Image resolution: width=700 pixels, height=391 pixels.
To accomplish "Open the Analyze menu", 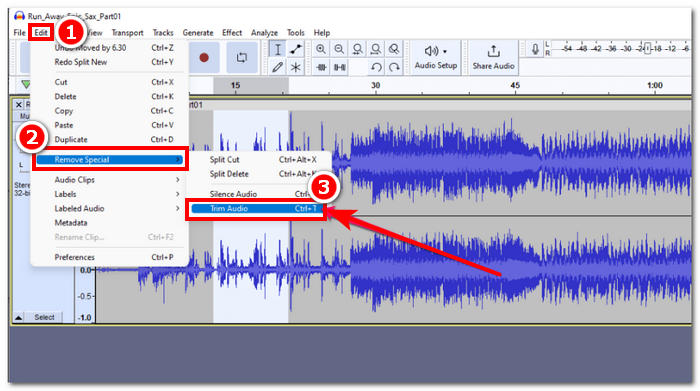I will click(264, 33).
